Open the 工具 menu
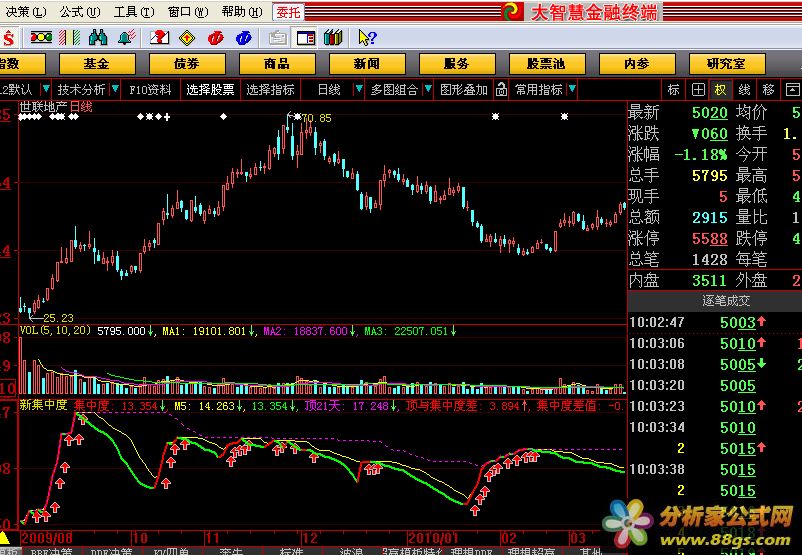This screenshot has width=802, height=555. (x=133, y=11)
